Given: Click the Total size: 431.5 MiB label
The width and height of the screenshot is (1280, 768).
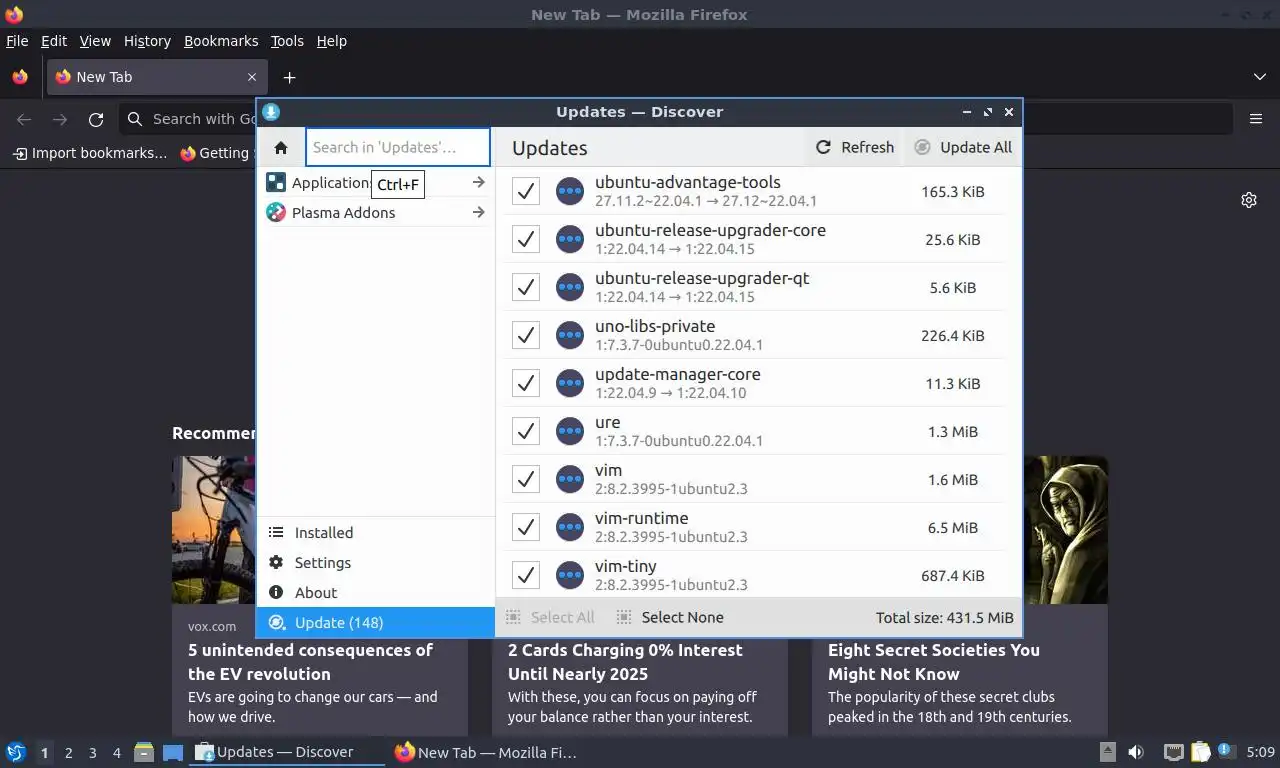Looking at the screenshot, I should click(x=945, y=617).
